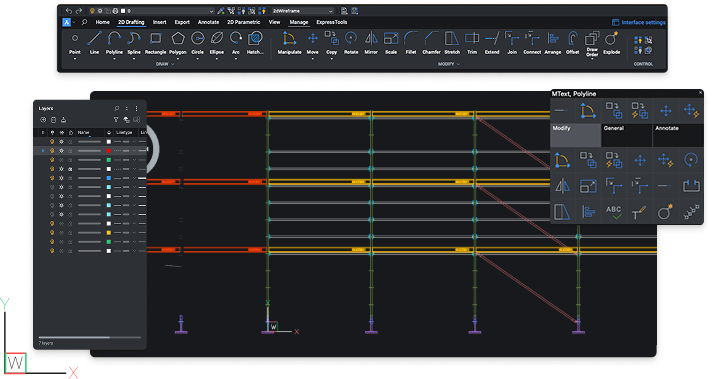Switch to the ExpressTools ribbon tab

(x=331, y=22)
